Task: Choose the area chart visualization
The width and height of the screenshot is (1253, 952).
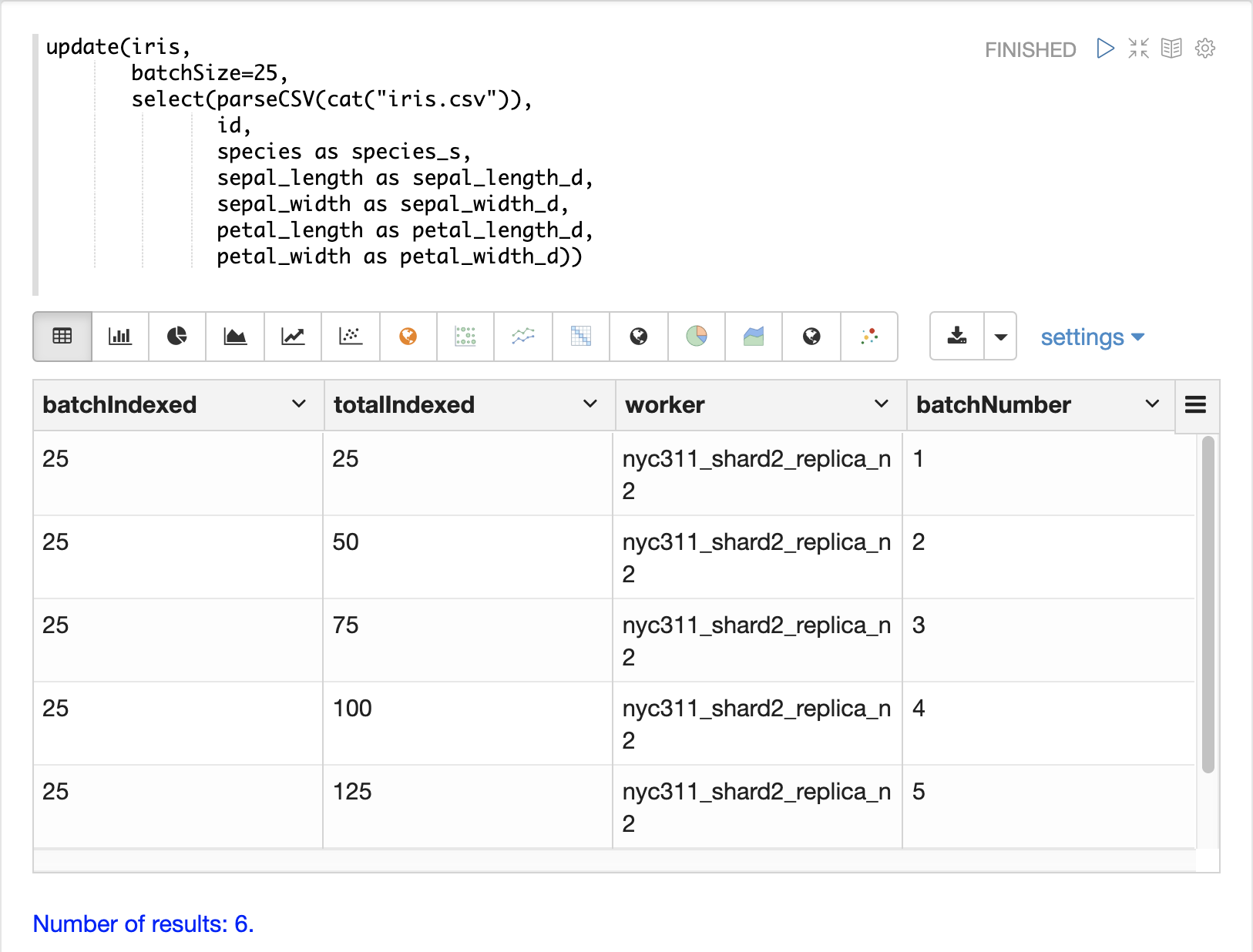Action: click(235, 336)
